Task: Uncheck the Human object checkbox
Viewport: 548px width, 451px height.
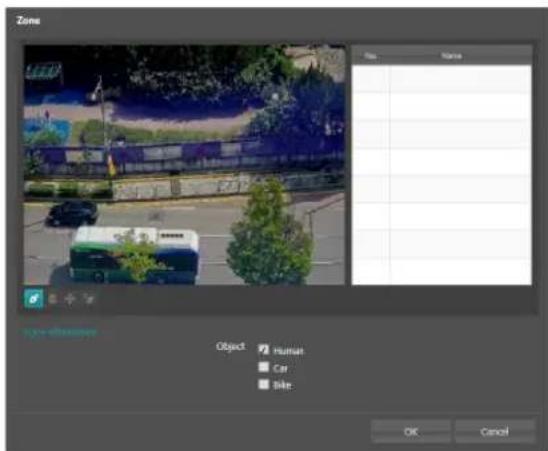Action: (264, 349)
